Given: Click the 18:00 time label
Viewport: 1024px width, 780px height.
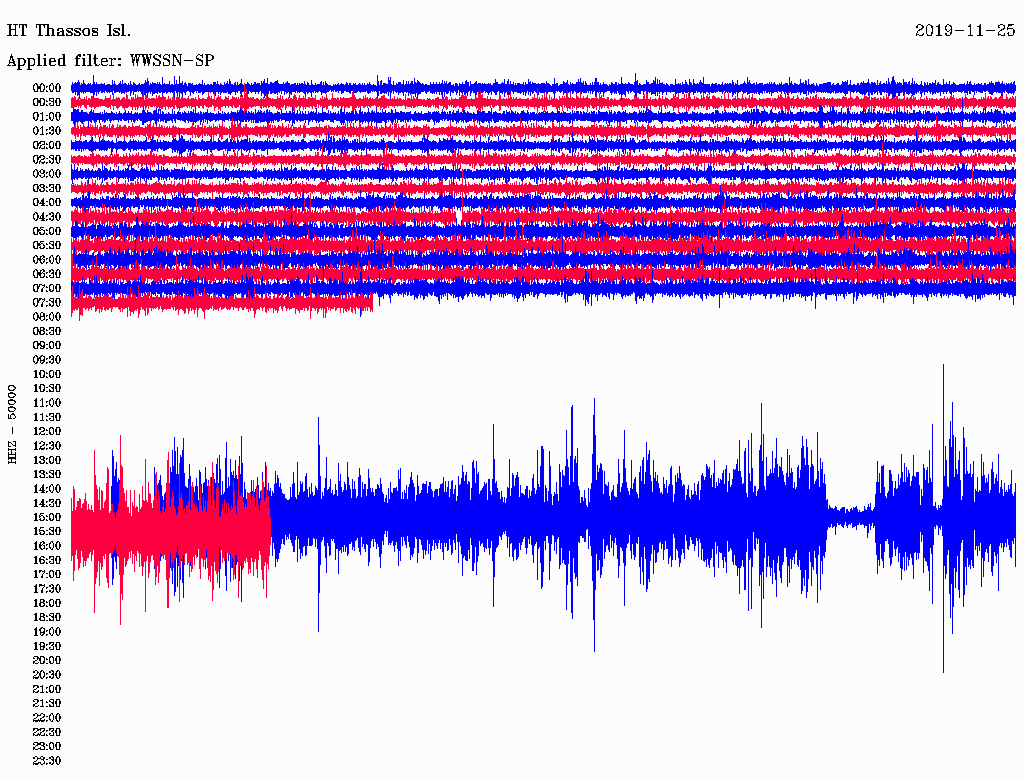Looking at the screenshot, I should (47, 603).
